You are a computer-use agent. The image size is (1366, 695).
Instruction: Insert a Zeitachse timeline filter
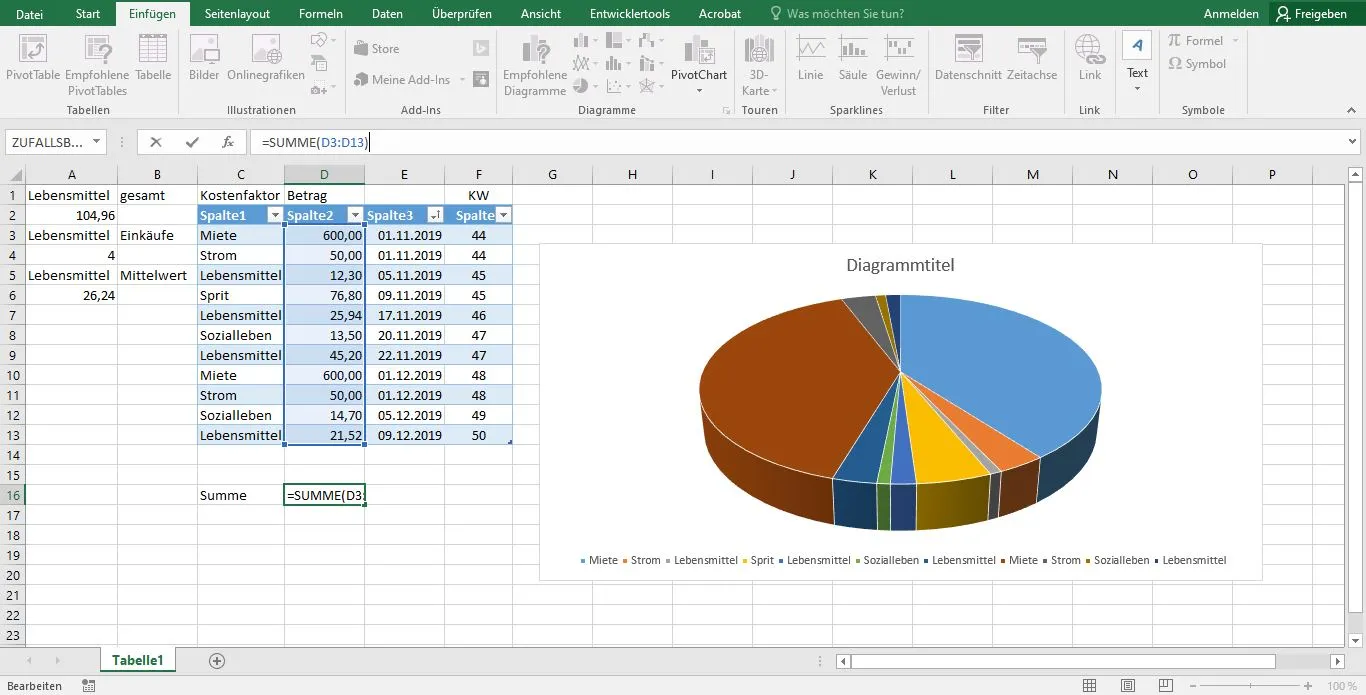(1031, 60)
